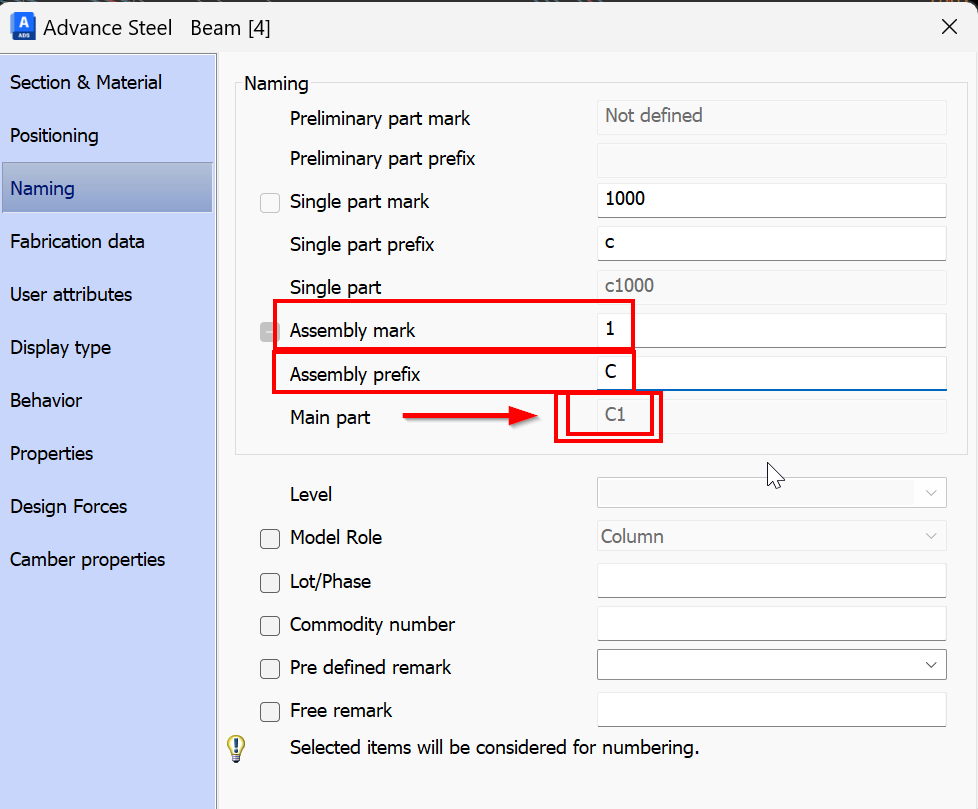
Task: Open the Level dropdown
Action: [930, 492]
